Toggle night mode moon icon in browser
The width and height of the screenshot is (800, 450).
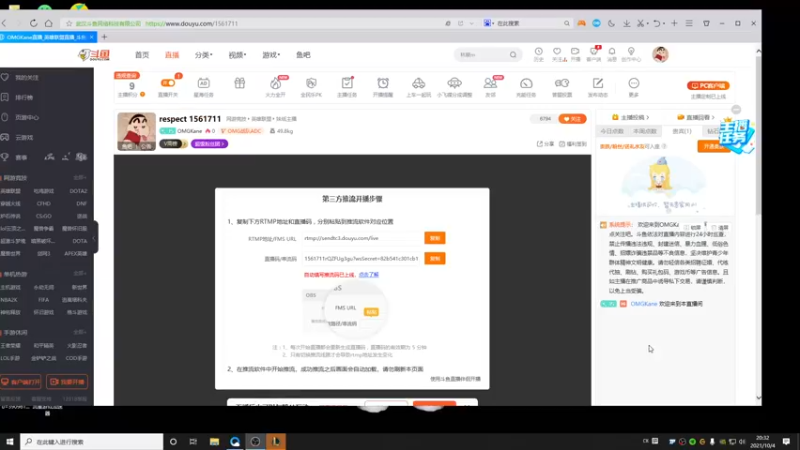point(611,23)
